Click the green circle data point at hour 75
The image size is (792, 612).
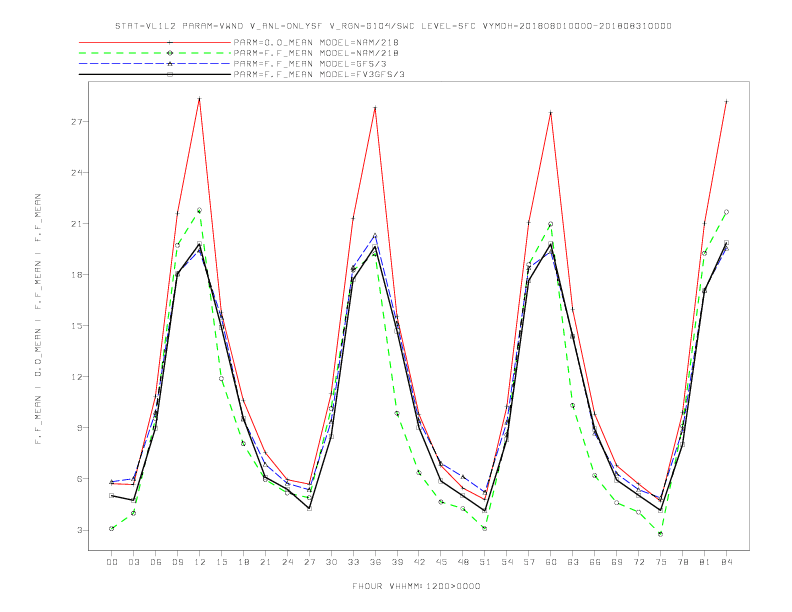661,534
